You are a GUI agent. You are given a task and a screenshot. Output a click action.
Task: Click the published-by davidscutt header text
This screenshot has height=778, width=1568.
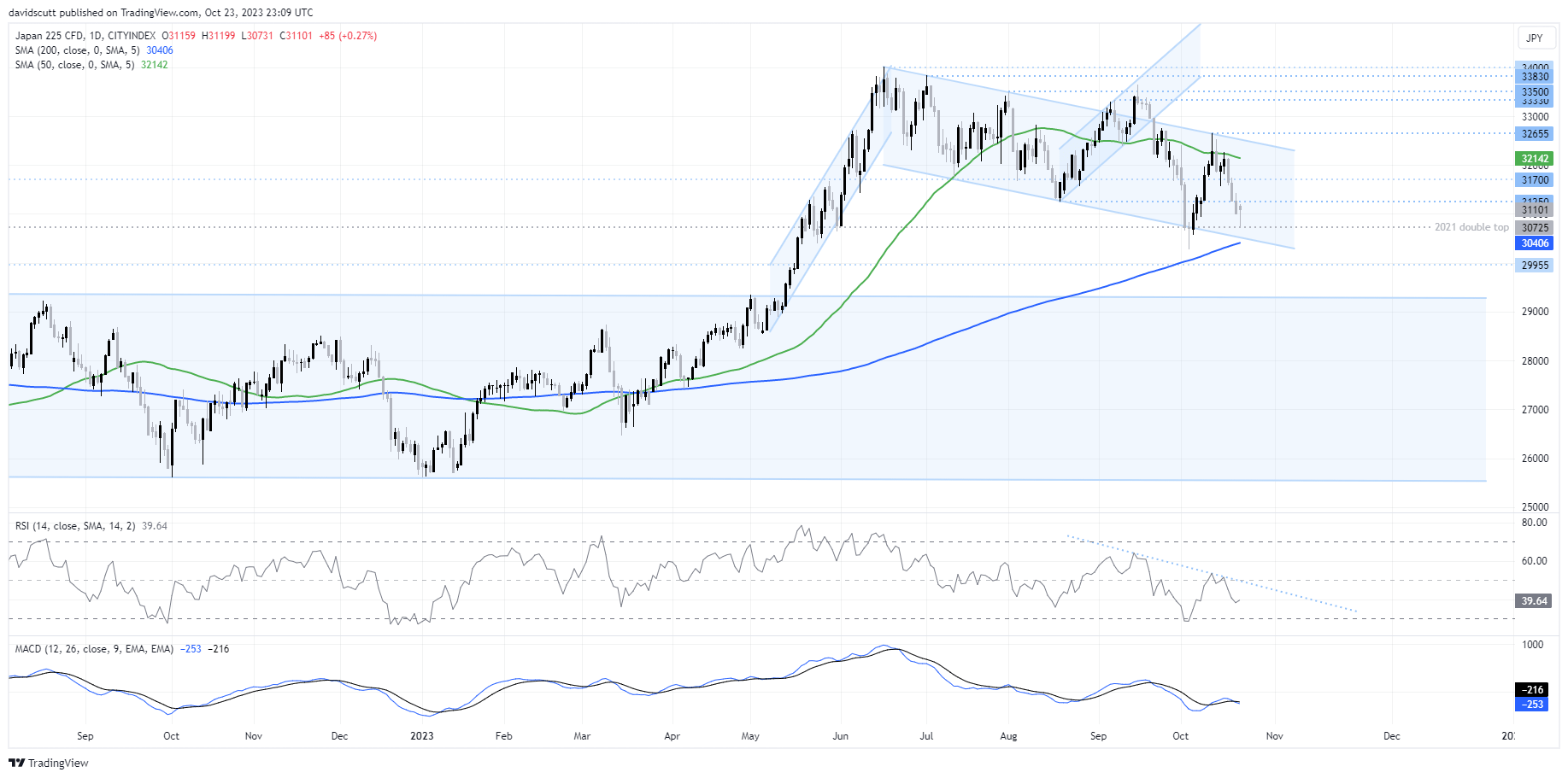161,13
